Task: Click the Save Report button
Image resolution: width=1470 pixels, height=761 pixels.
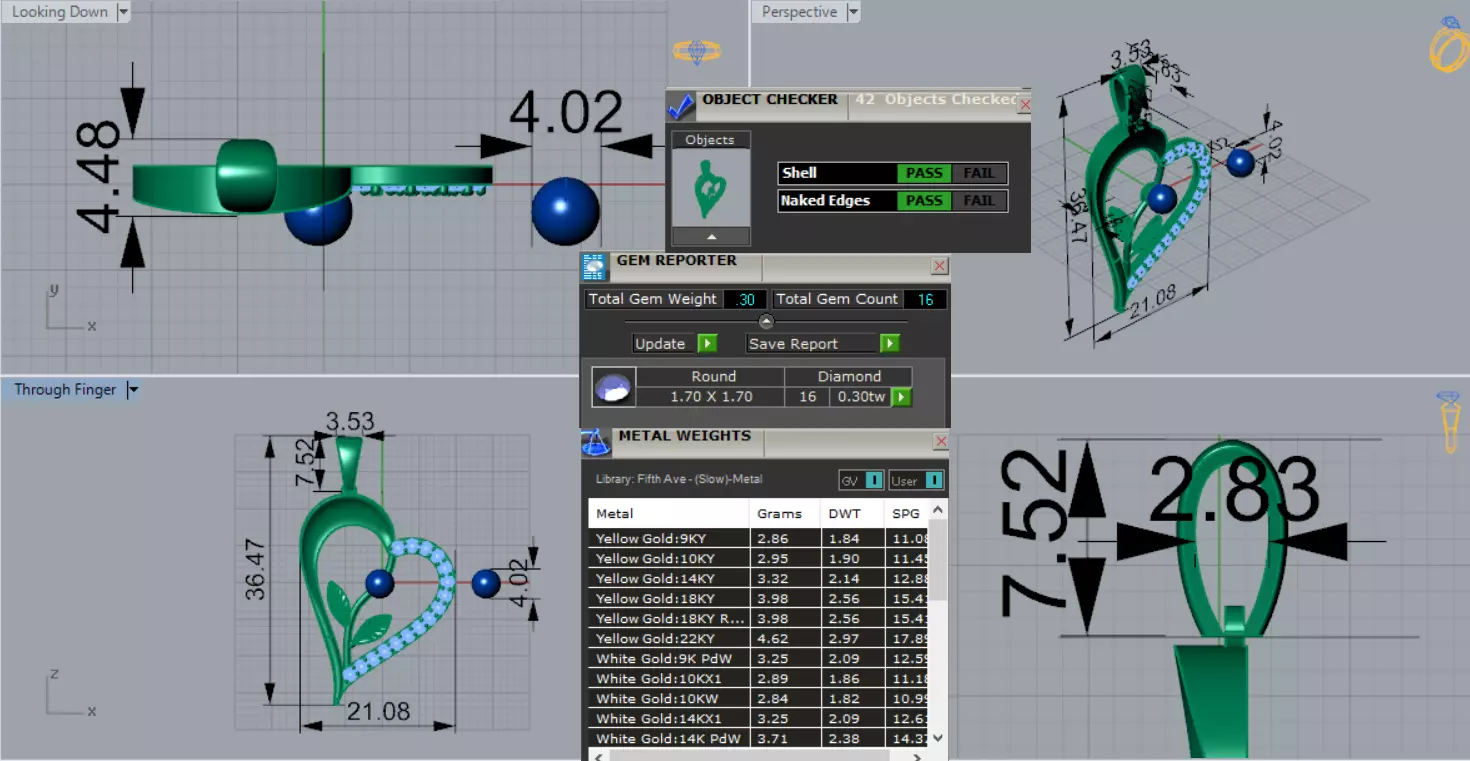Action: pos(813,343)
